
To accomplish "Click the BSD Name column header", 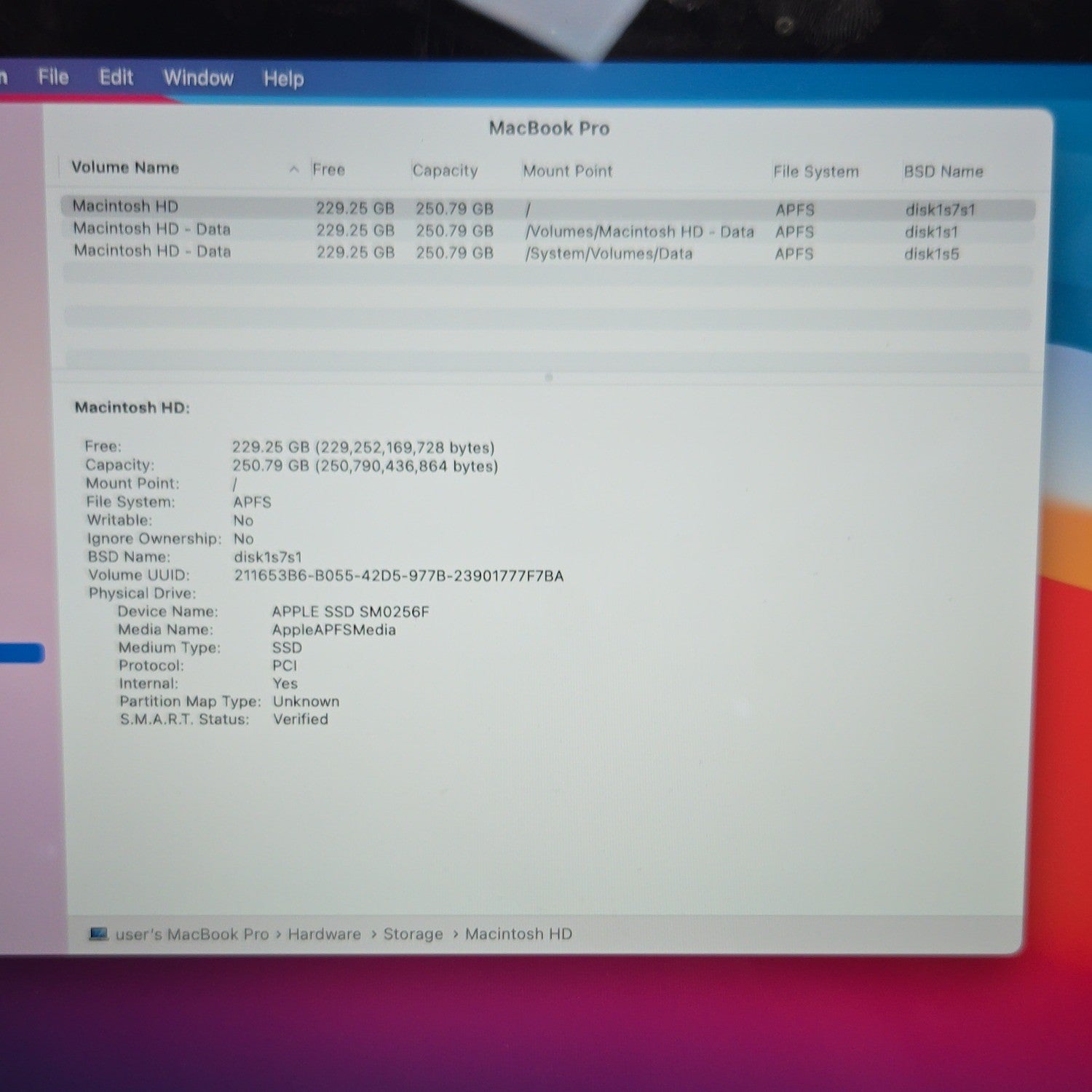I will [x=943, y=171].
